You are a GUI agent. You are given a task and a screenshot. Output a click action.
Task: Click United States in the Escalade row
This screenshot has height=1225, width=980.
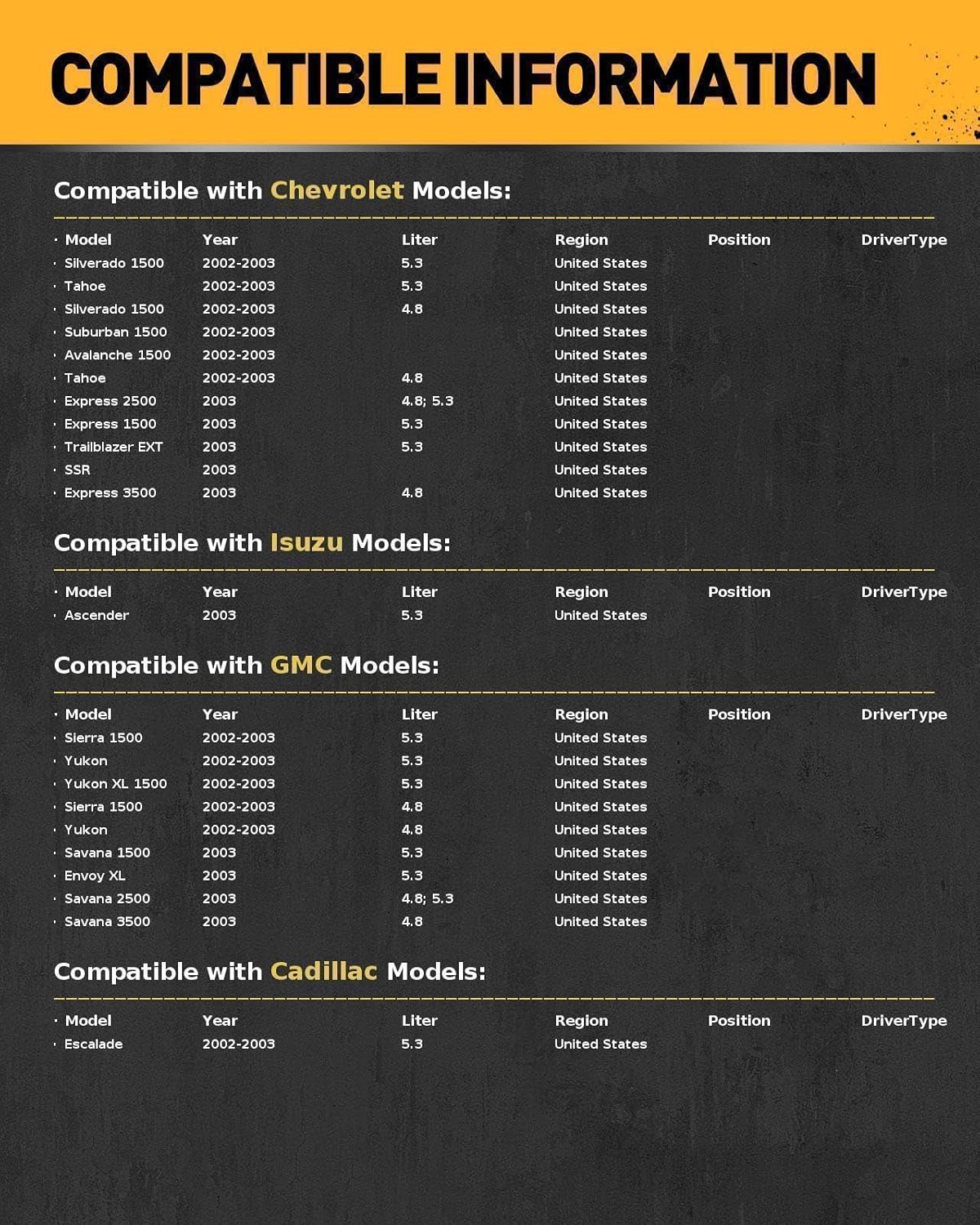click(x=600, y=1044)
